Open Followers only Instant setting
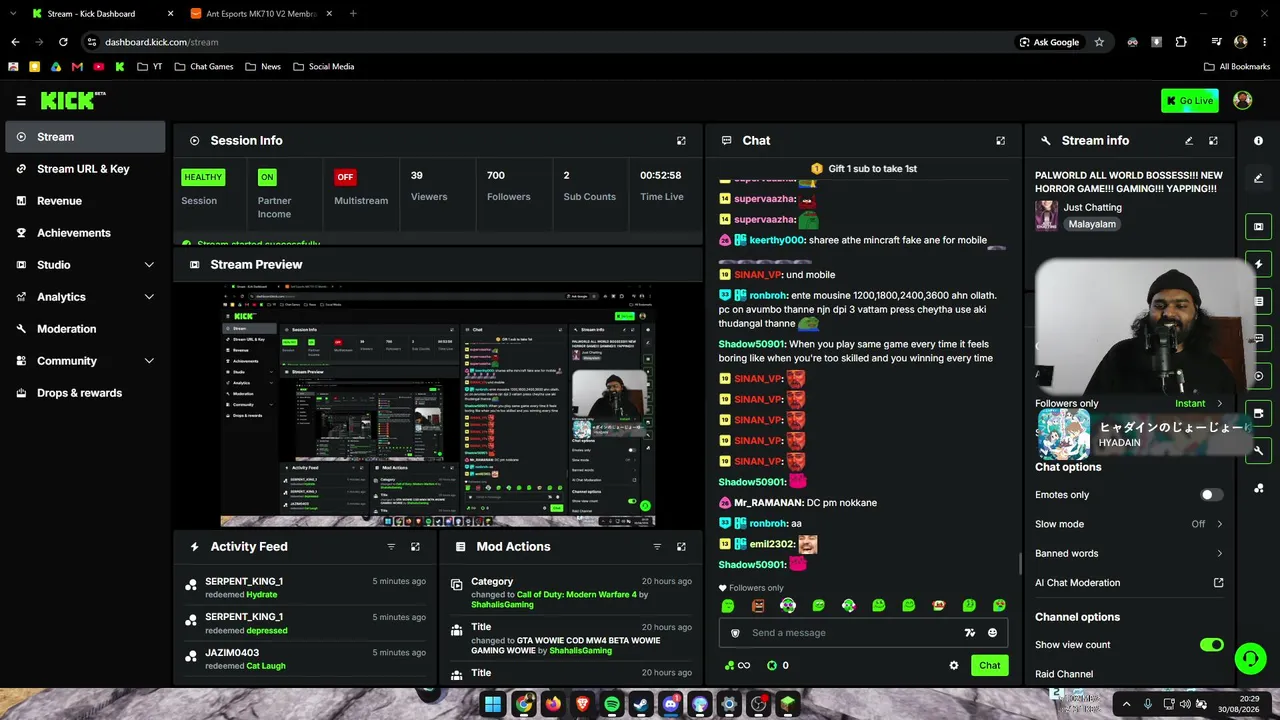Image resolution: width=1280 pixels, height=720 pixels. click(1198, 404)
